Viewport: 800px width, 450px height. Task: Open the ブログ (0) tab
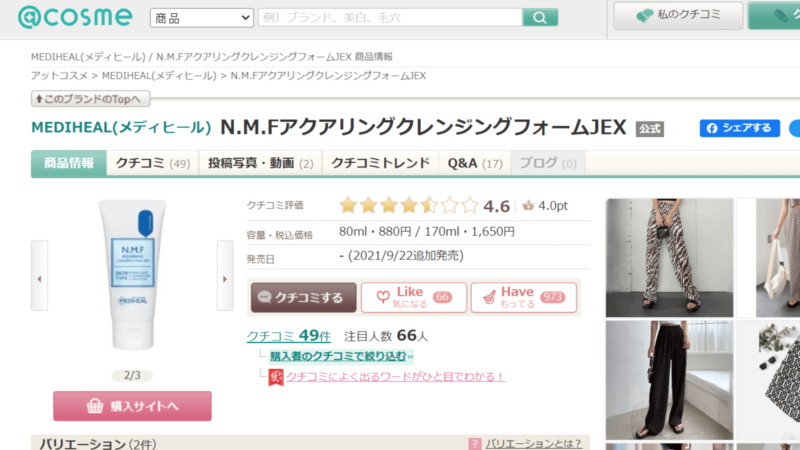click(x=548, y=163)
